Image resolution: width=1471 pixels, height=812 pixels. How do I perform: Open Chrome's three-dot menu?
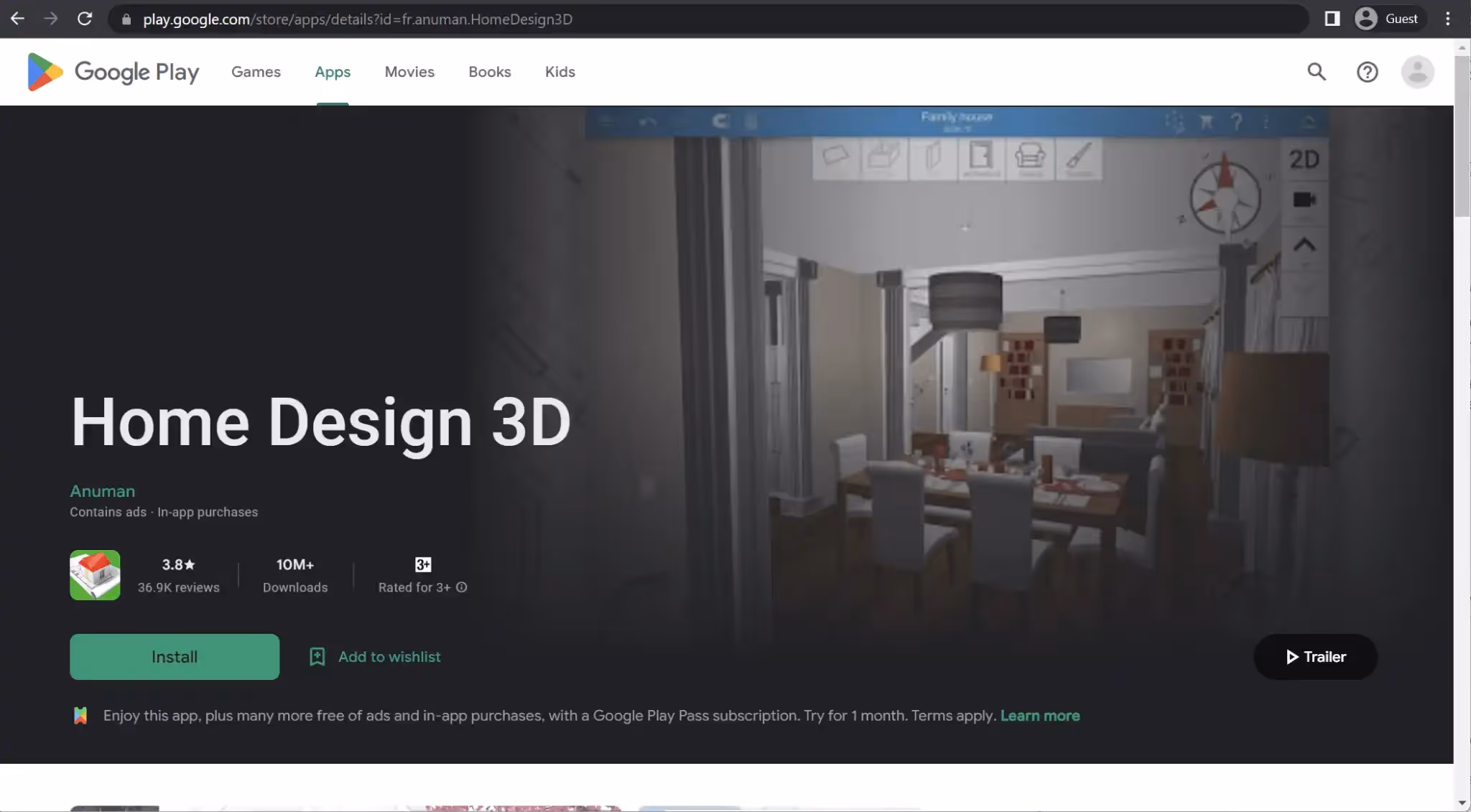[1447, 19]
